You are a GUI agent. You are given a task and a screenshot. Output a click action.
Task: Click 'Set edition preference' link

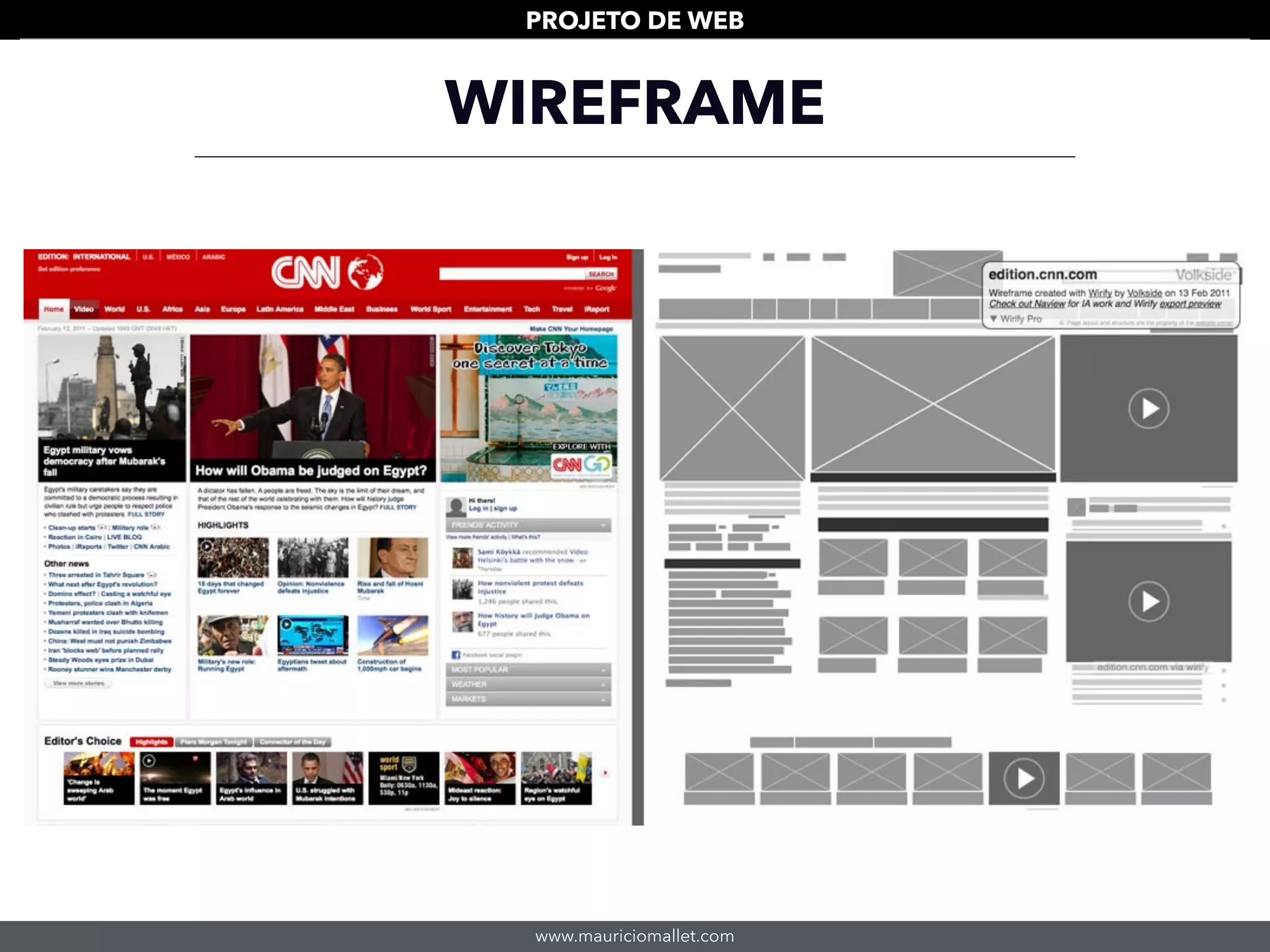pyautogui.click(x=69, y=269)
